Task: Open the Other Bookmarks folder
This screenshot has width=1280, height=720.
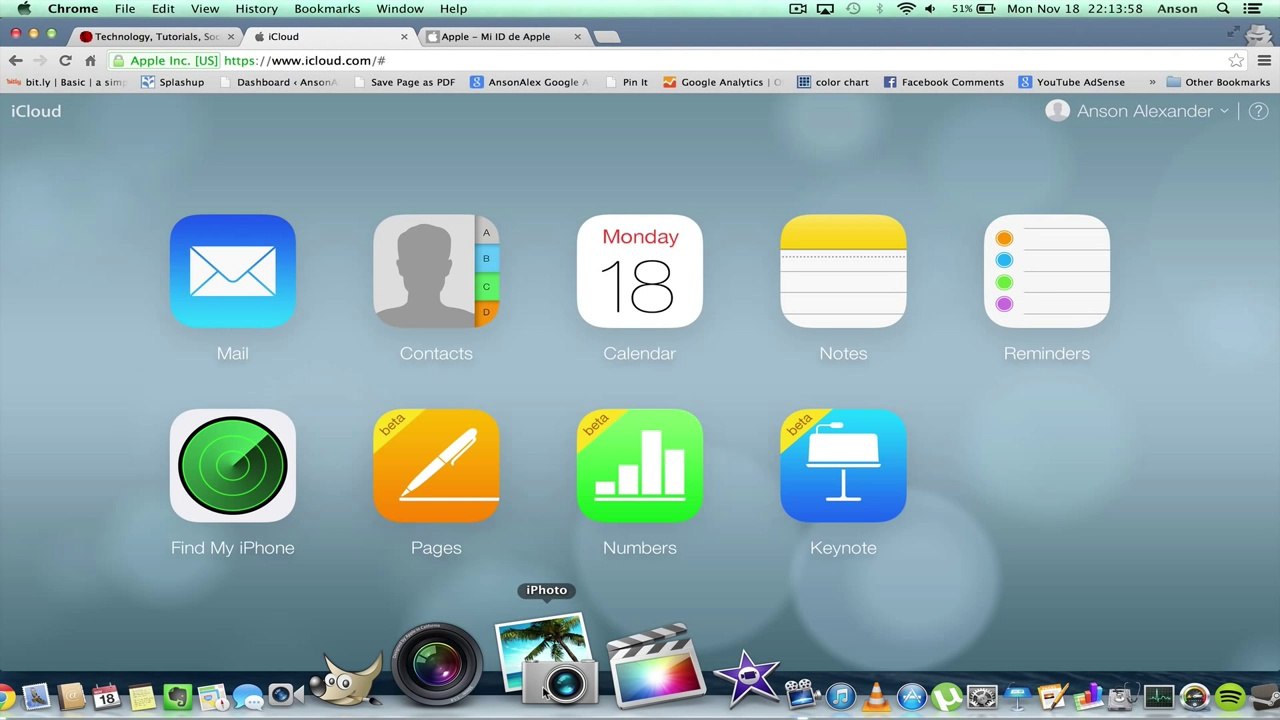Action: point(1218,82)
